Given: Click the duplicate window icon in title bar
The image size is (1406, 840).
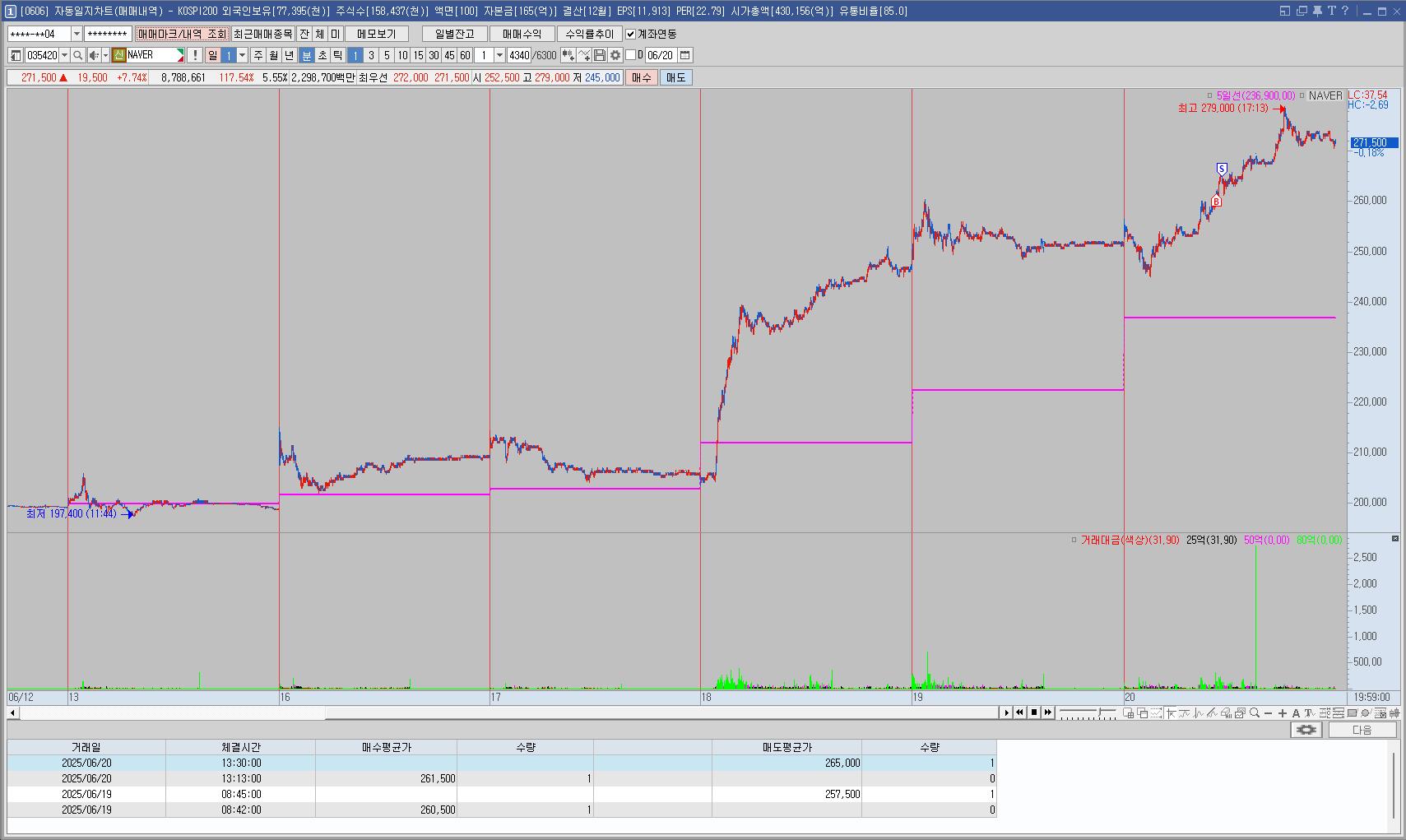Looking at the screenshot, I should pos(1302,11).
